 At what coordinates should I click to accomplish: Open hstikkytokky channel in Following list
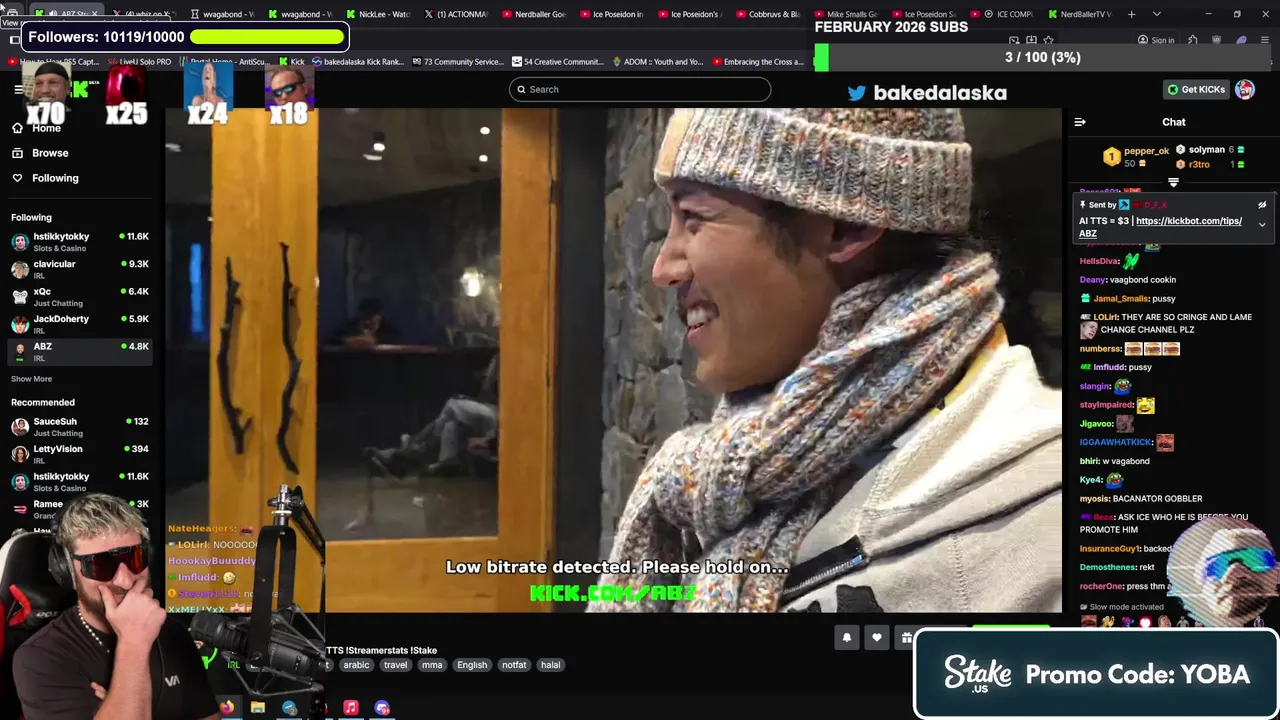[x=80, y=242]
